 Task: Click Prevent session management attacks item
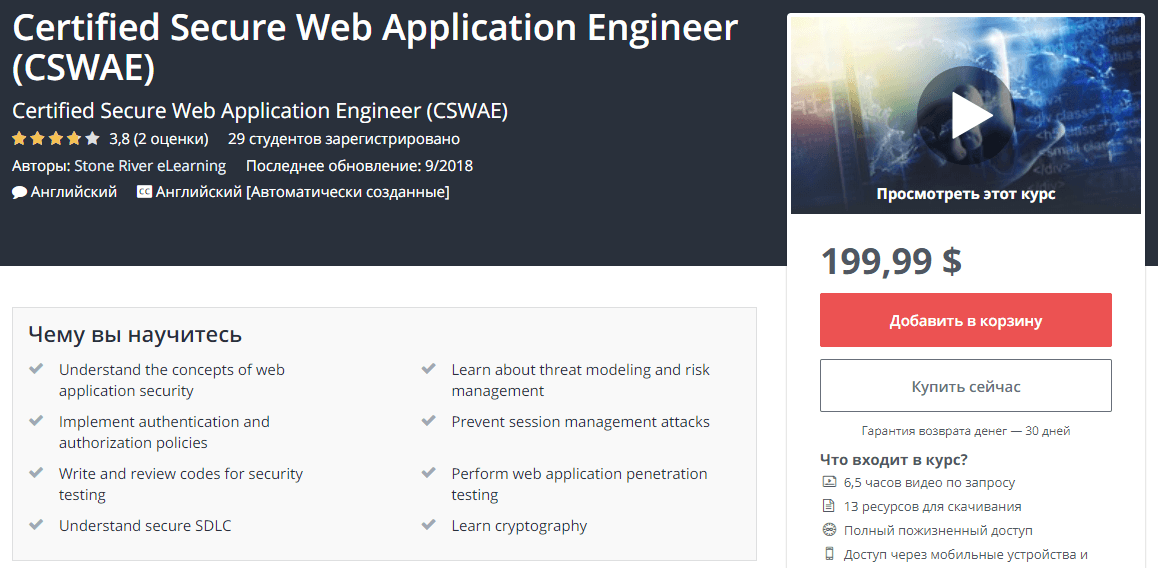pos(580,422)
